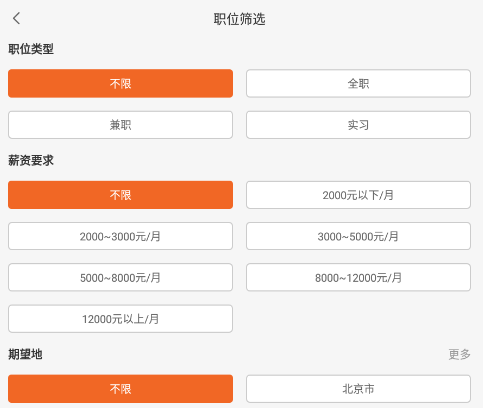The height and width of the screenshot is (408, 483).
Task: Select 不限 under 薪资要求
Action: [x=120, y=195]
